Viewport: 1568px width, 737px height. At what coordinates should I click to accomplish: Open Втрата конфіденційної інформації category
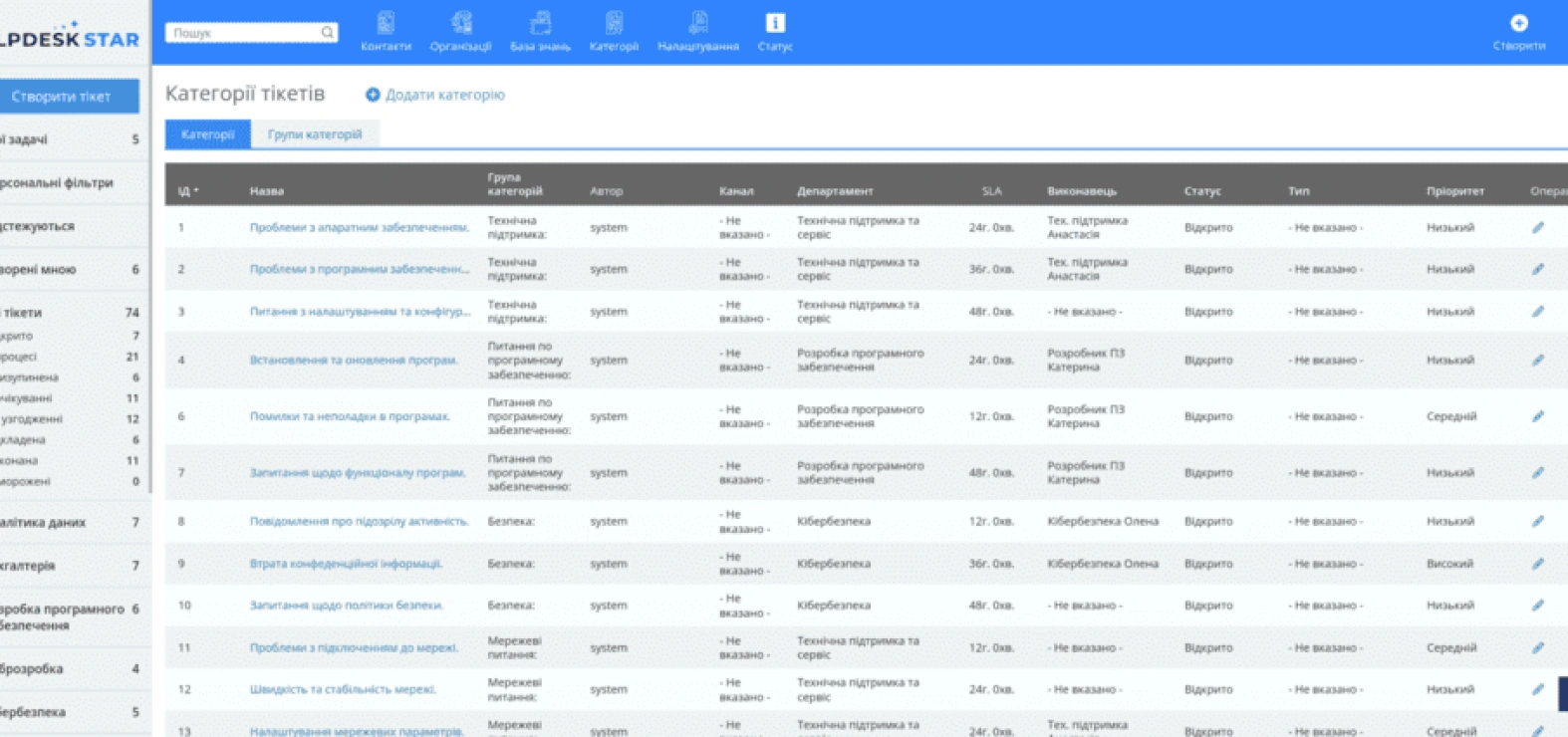pos(346,564)
